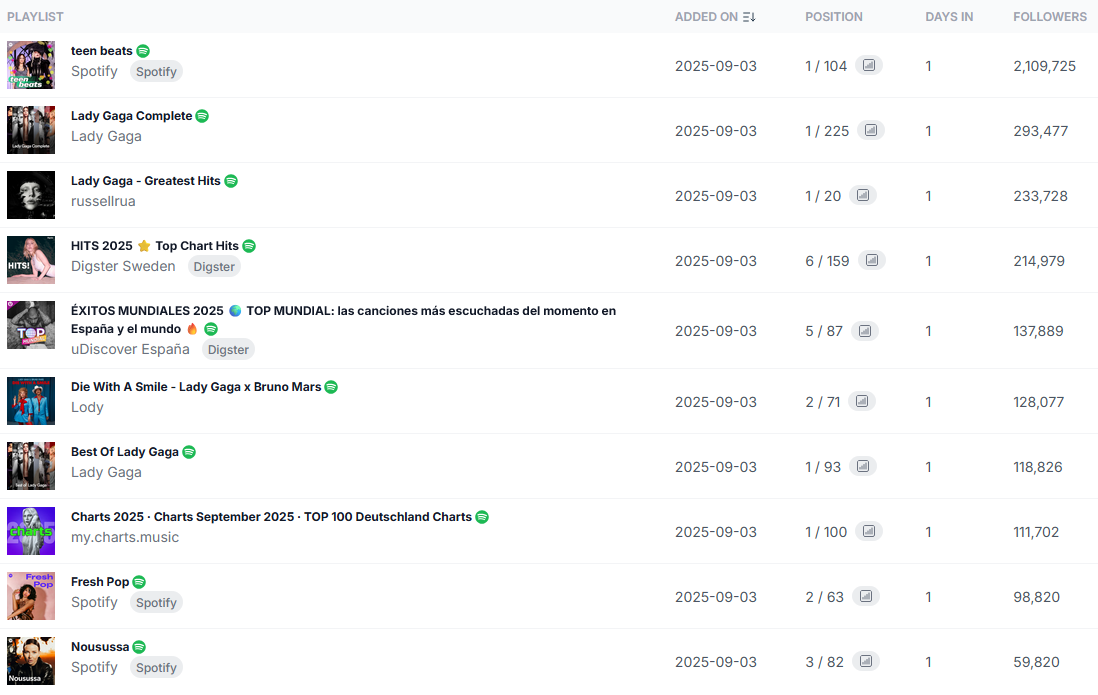Click TOP MUNDIAL cover thumbnail
This screenshot has height=695, width=1098.
click(x=31, y=325)
